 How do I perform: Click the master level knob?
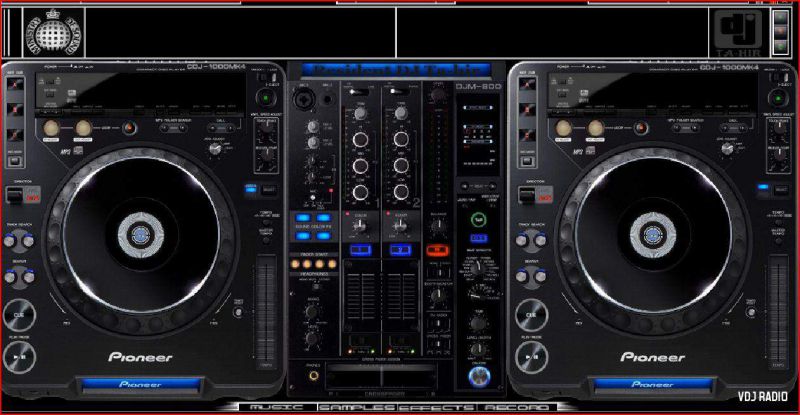click(x=437, y=95)
